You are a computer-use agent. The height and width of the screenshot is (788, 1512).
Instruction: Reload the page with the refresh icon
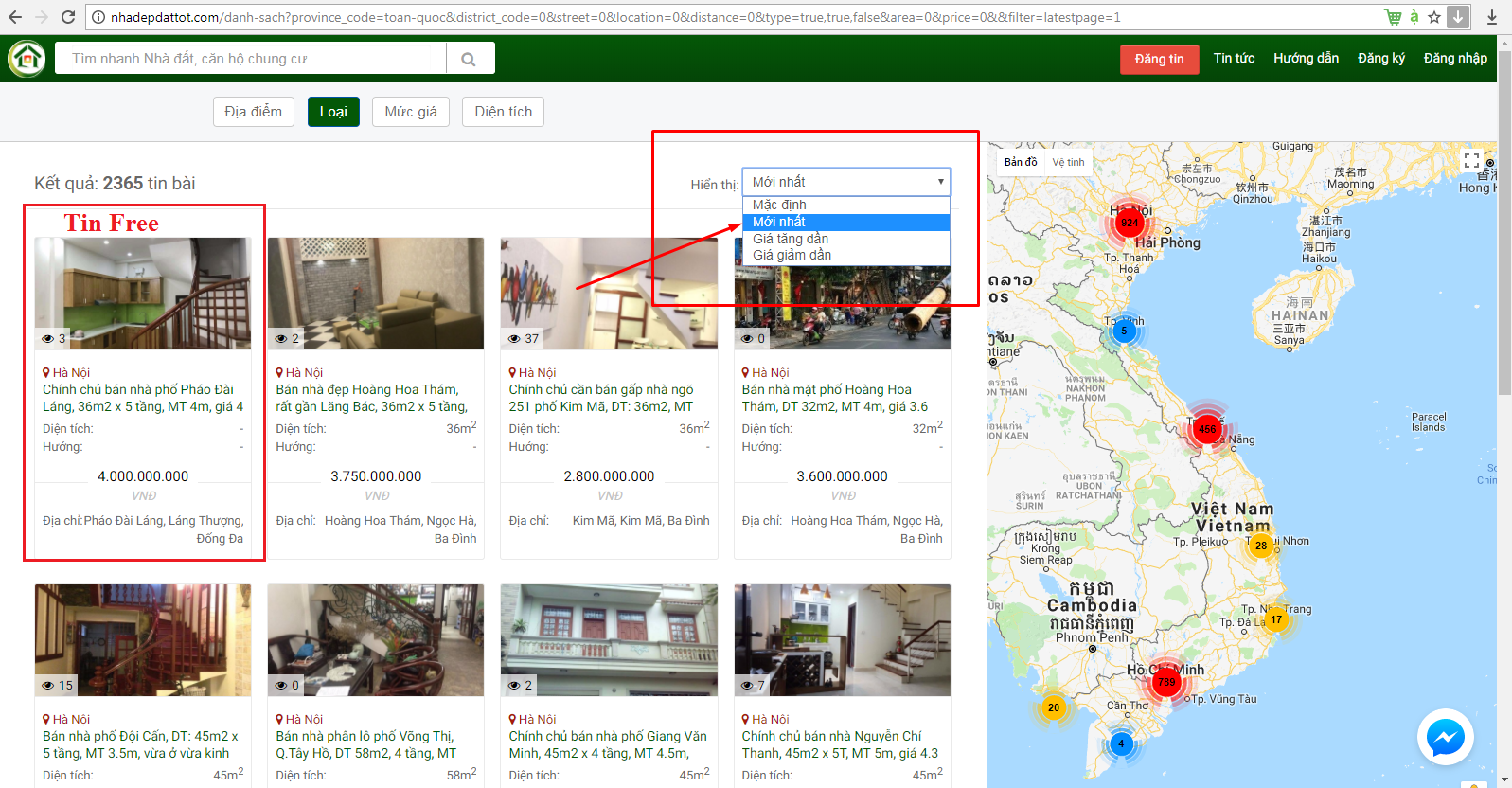pyautogui.click(x=68, y=17)
